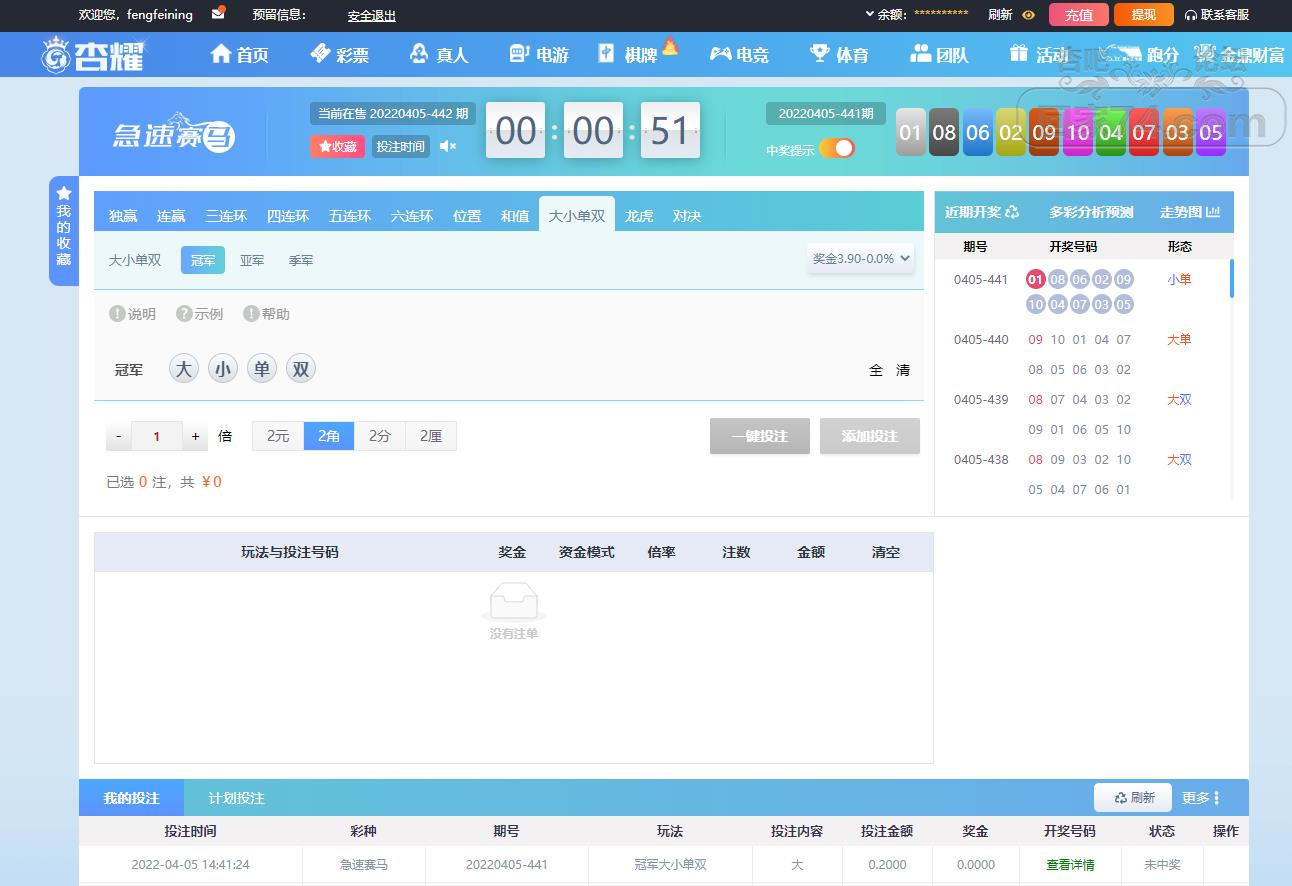Viewport: 1292px width, 886px height.
Task: Click the 安全退出 logout link
Action: 372,15
